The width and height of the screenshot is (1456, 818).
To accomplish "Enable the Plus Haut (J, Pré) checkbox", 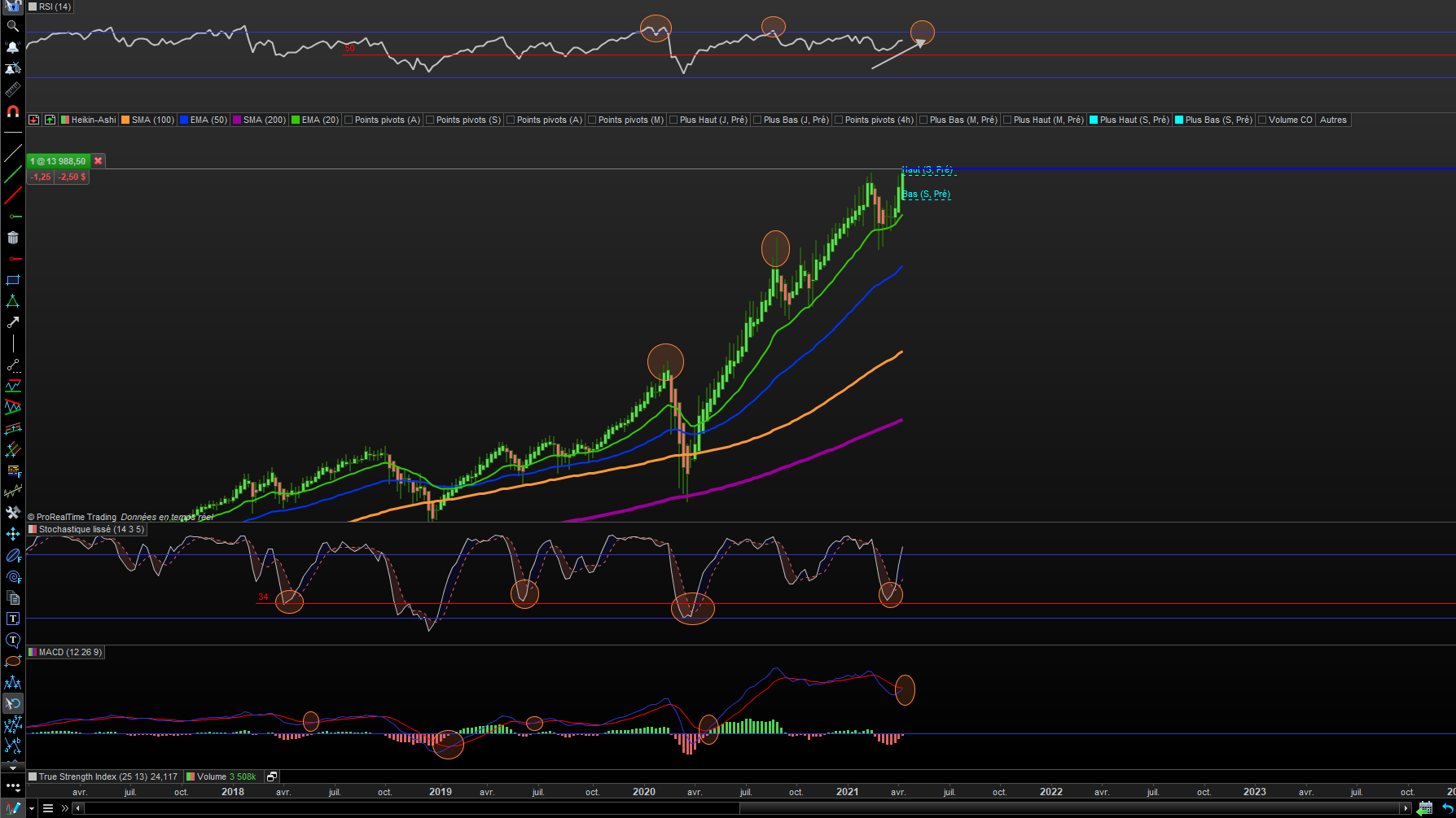I will point(673,120).
